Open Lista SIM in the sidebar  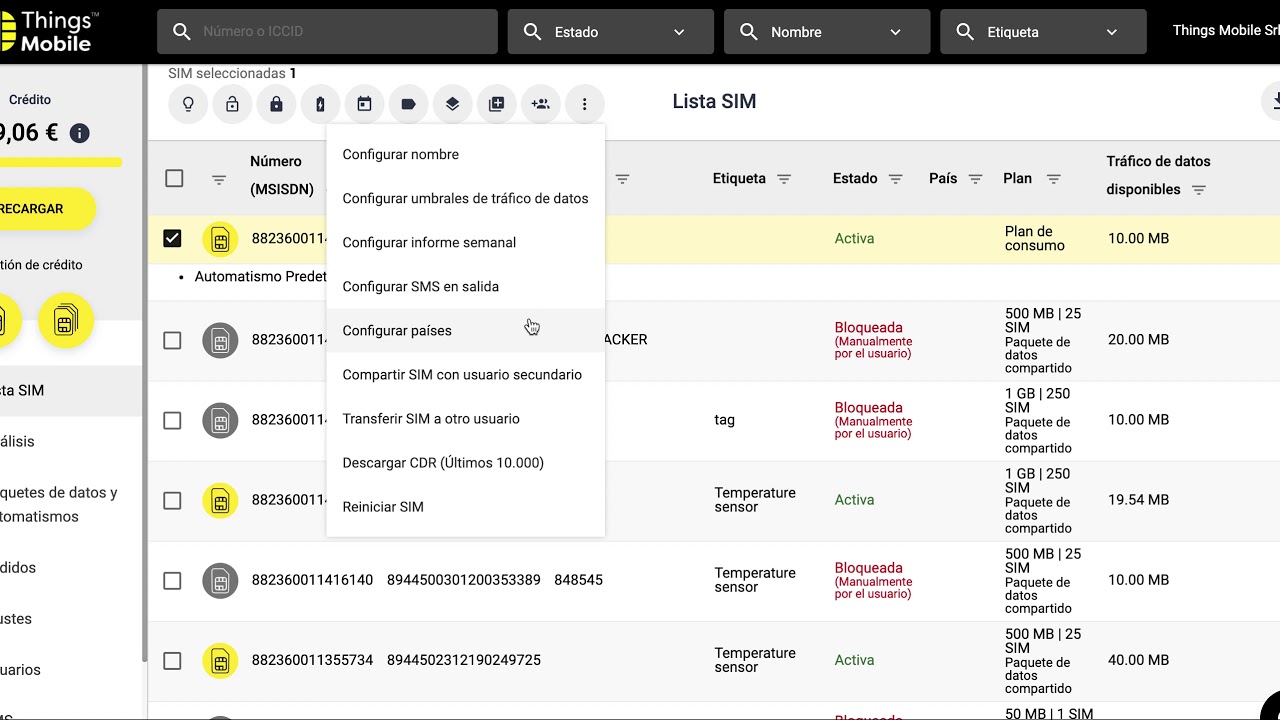tap(72, 390)
